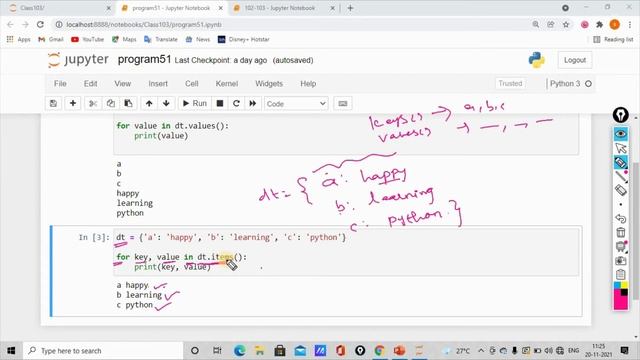Image resolution: width=640 pixels, height=360 pixels.
Task: Undo last annotation stroke
Action: 621,218
